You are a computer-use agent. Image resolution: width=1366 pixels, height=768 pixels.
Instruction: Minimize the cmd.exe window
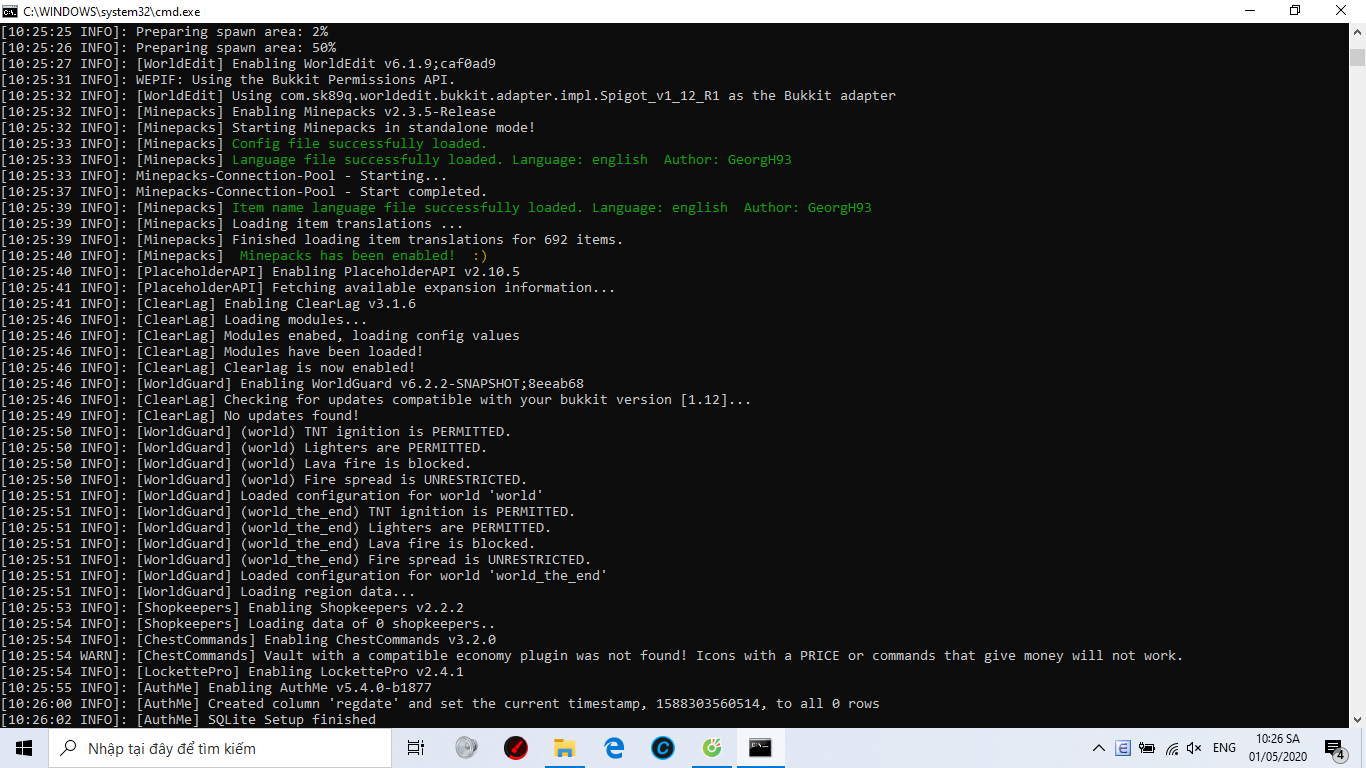pos(1249,10)
